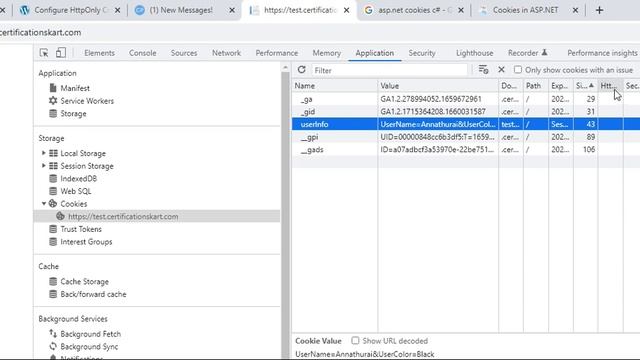Switch to the Elements panel tab
Image resolution: width=640 pixels, height=360 pixels.
99,53
